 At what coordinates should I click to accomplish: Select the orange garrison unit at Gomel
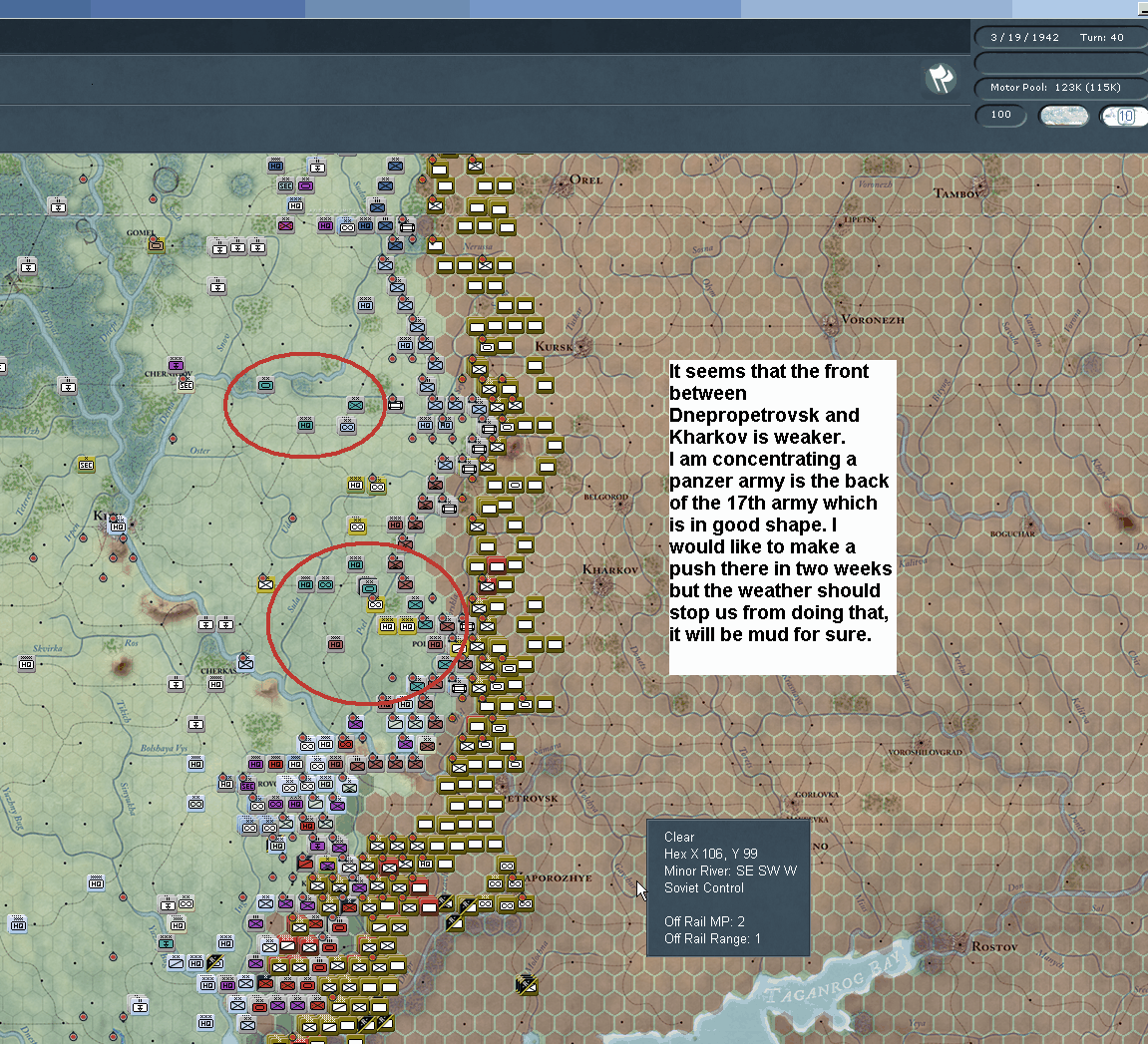tap(157, 244)
